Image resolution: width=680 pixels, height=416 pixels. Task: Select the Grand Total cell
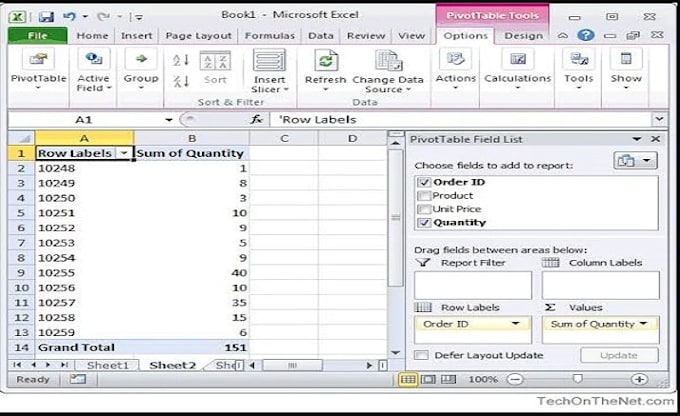85,347
